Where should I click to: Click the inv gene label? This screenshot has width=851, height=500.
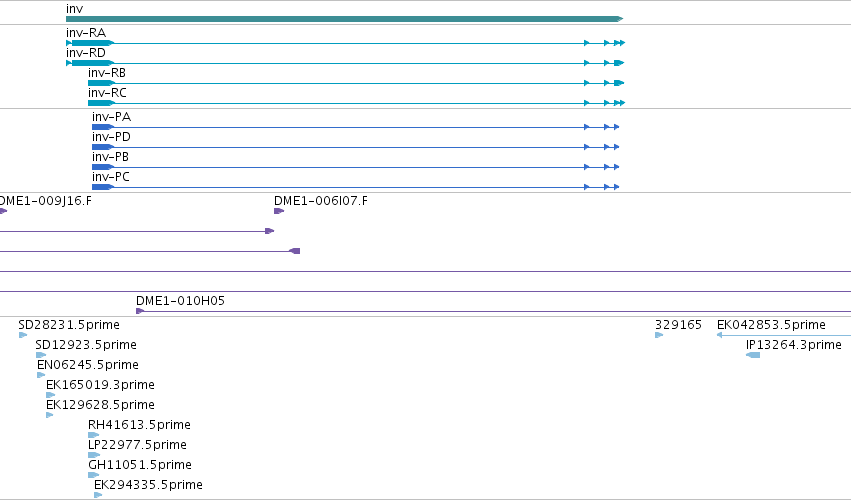(x=74, y=9)
